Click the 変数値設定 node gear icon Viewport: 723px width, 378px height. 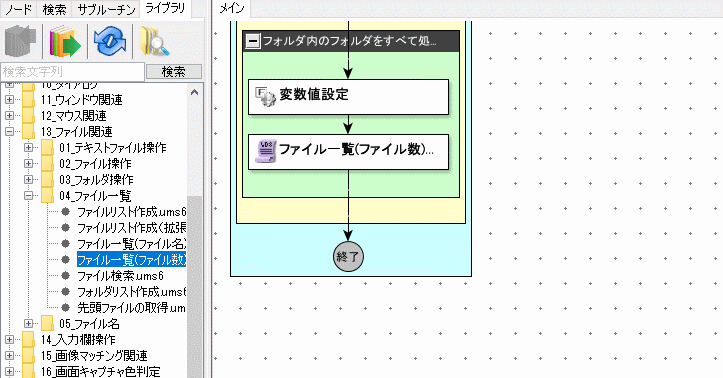click(265, 96)
